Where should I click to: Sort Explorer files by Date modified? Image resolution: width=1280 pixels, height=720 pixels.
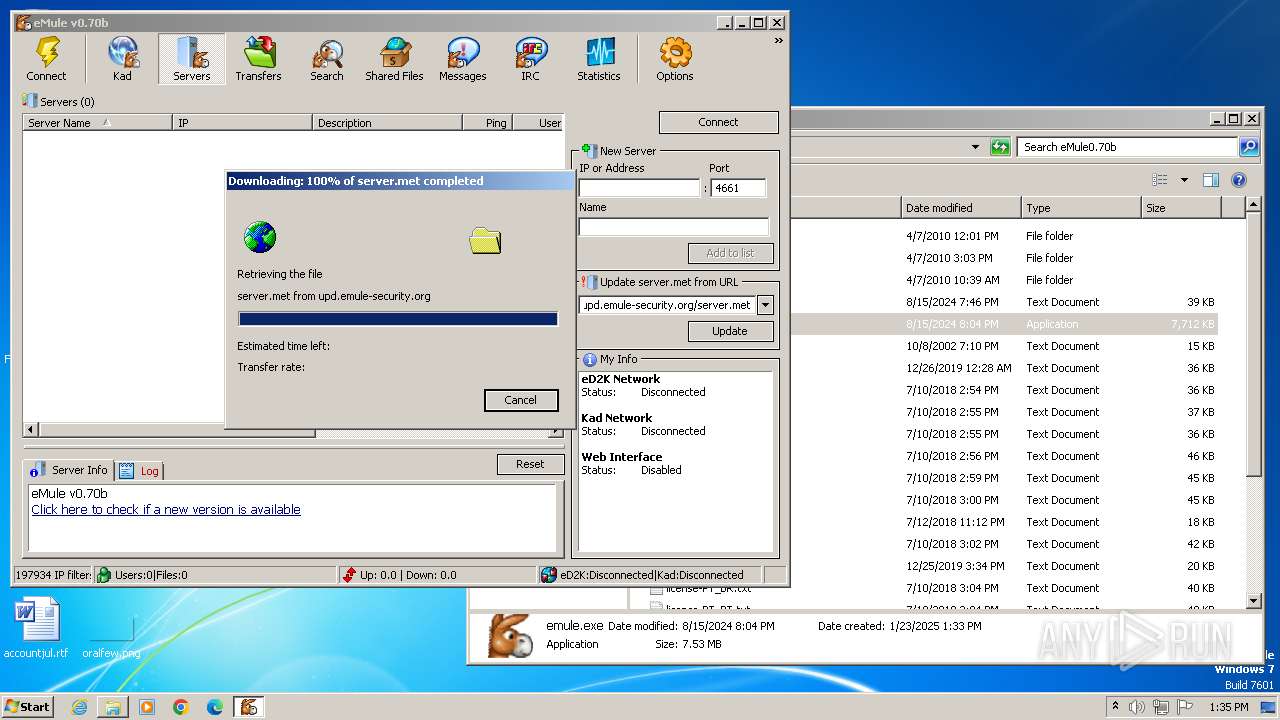pos(960,208)
